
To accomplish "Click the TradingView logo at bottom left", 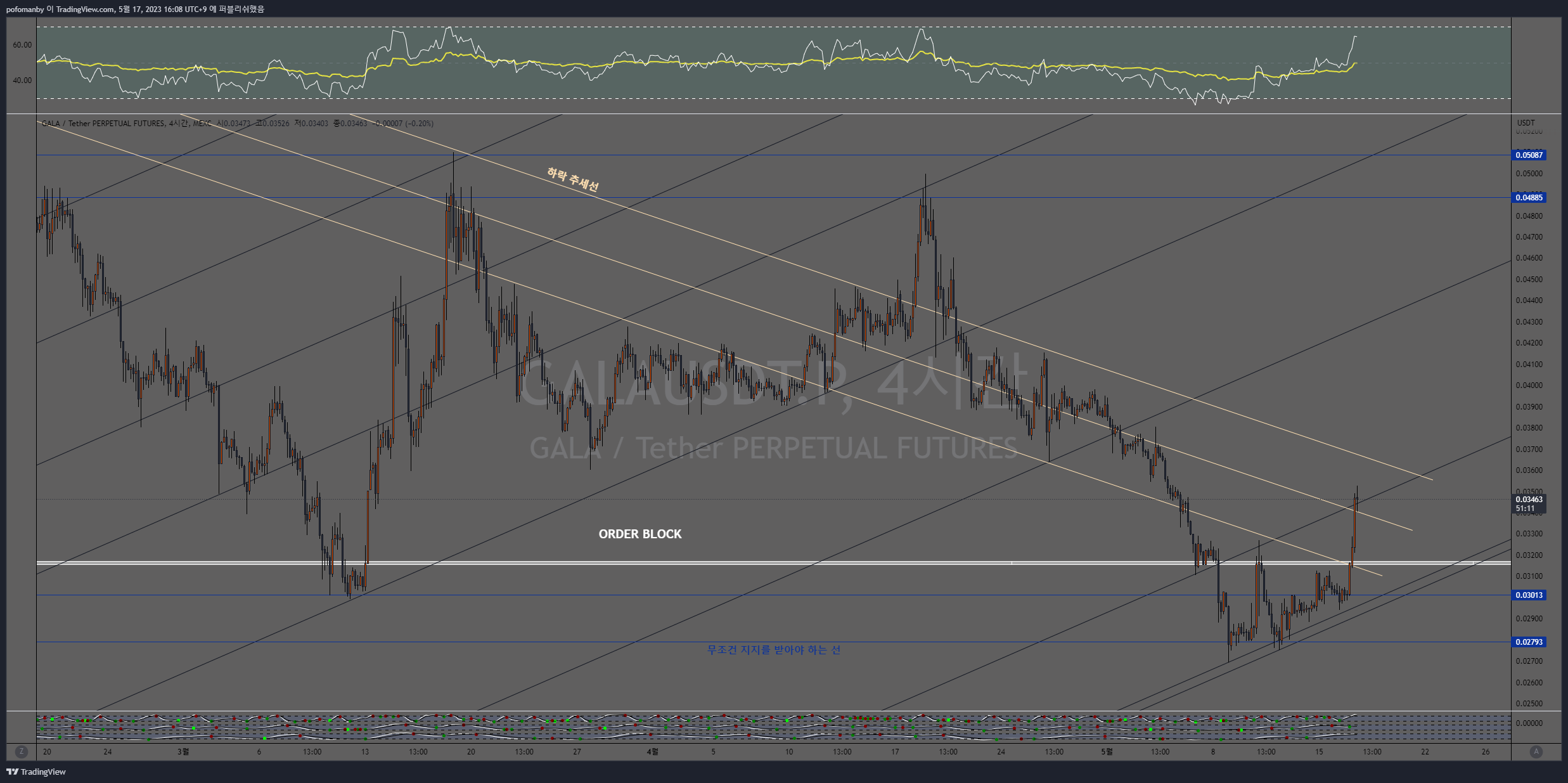I will pos(36,772).
